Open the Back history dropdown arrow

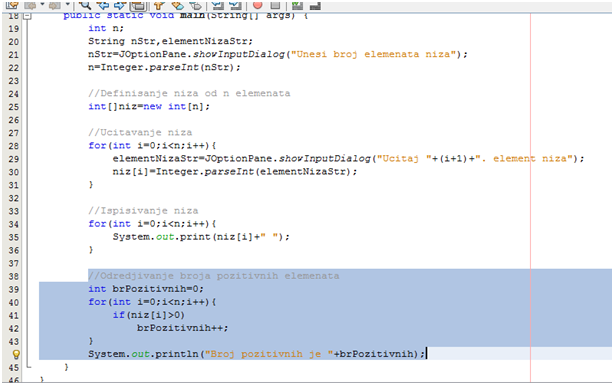(x=42, y=5)
